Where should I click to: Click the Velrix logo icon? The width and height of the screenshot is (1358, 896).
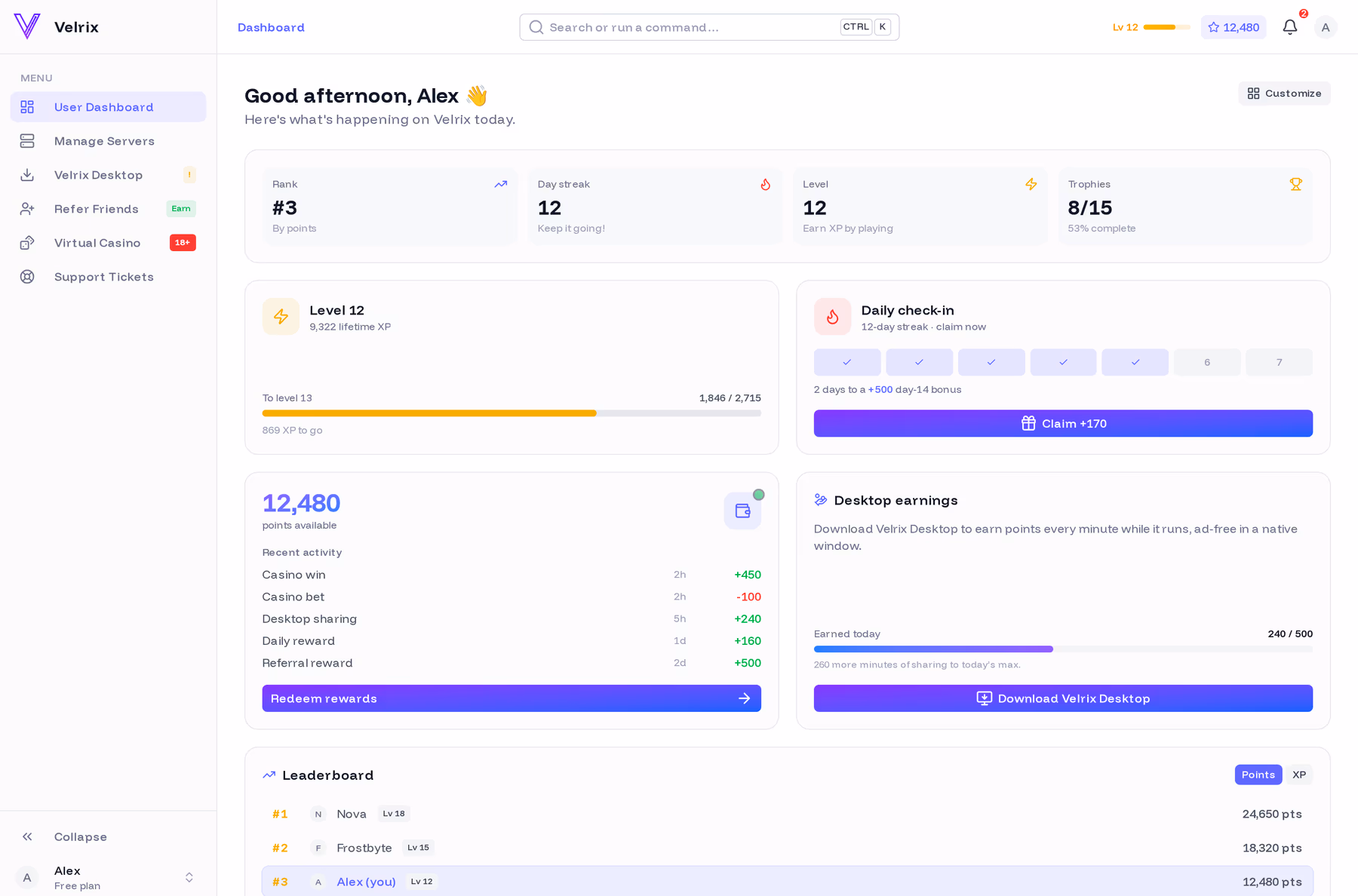click(27, 26)
